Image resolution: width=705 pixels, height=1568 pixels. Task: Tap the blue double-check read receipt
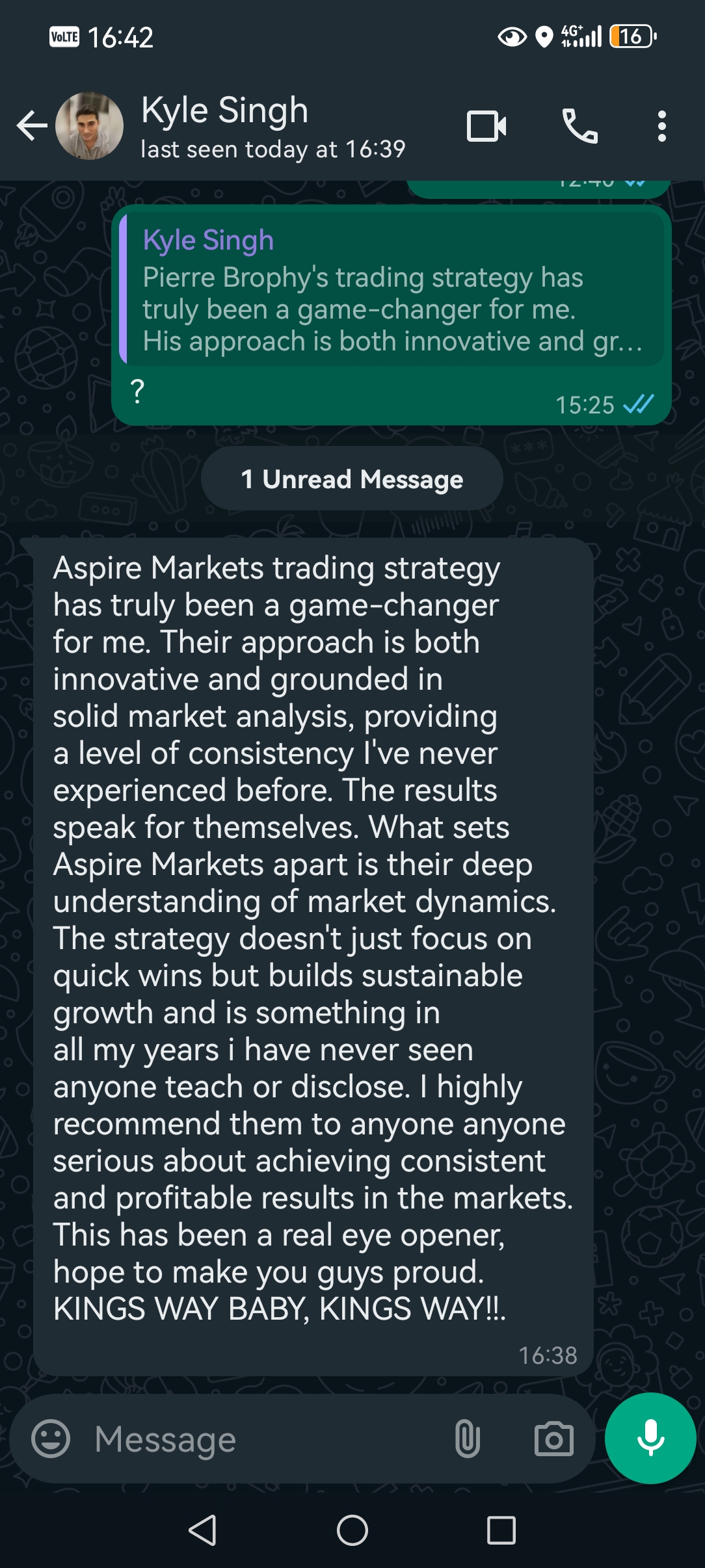[x=639, y=404]
